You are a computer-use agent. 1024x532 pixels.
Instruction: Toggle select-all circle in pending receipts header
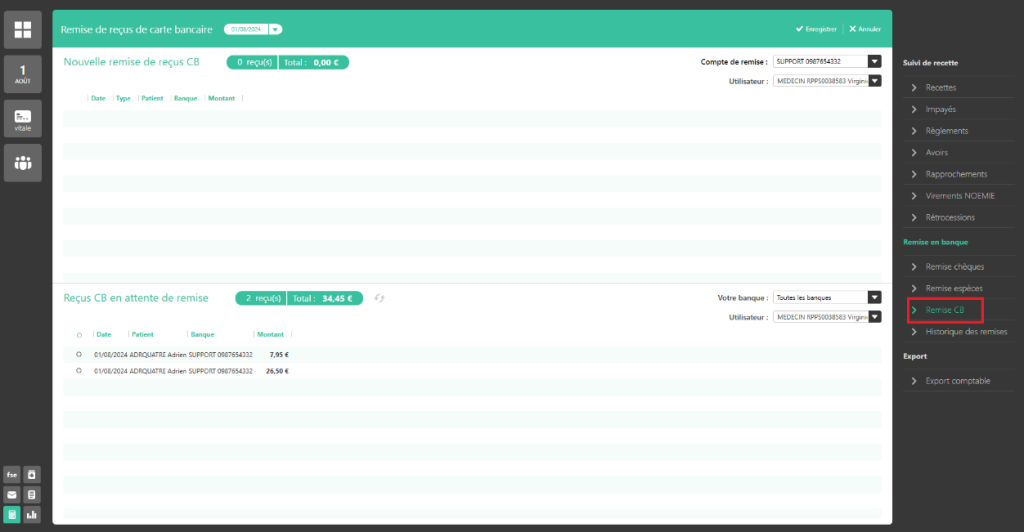(79, 335)
